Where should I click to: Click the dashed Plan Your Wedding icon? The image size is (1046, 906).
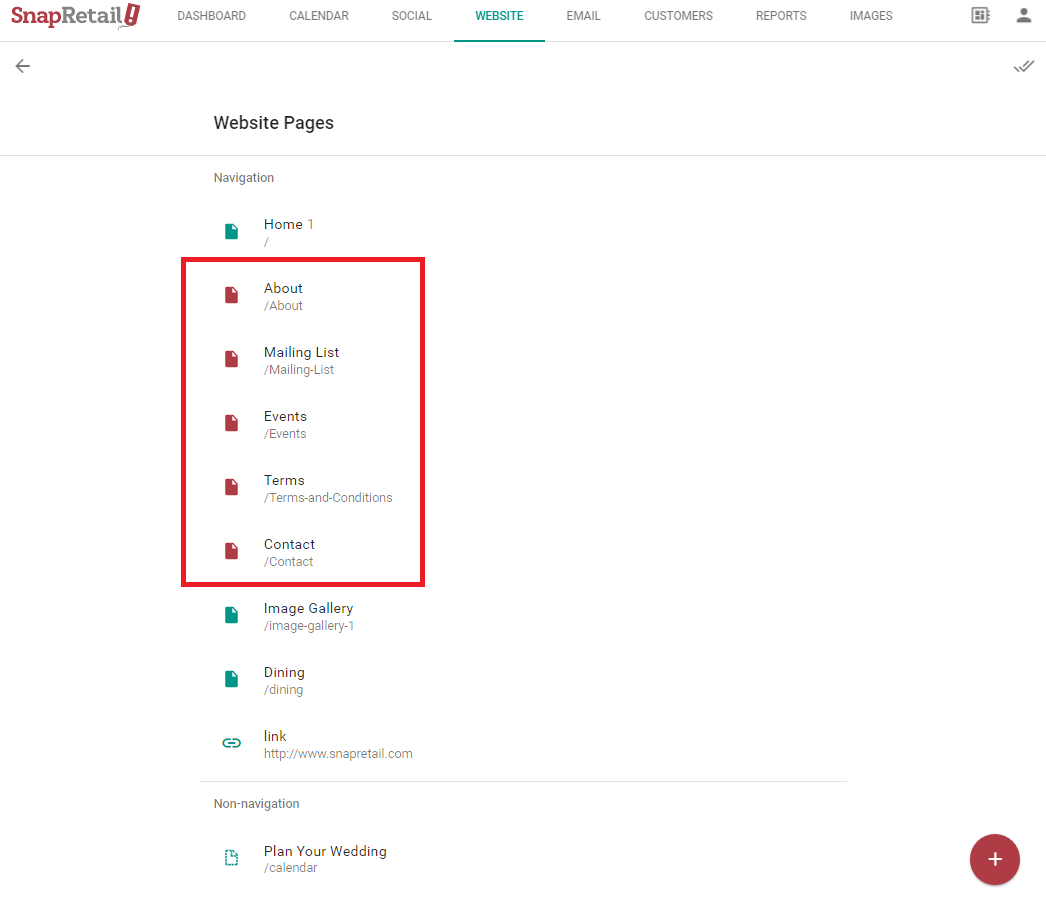(x=231, y=858)
